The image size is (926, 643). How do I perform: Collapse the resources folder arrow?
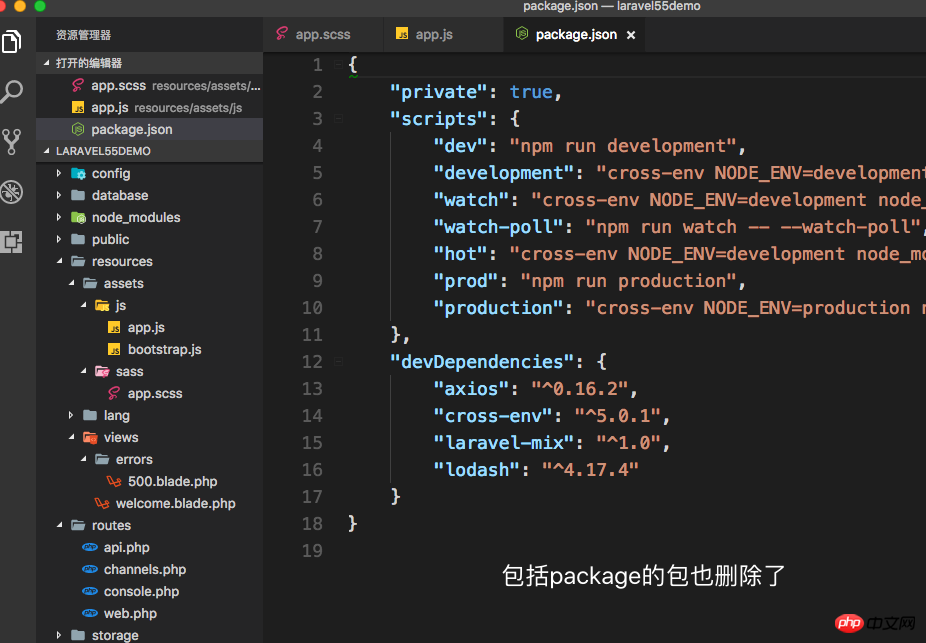[x=60, y=261]
